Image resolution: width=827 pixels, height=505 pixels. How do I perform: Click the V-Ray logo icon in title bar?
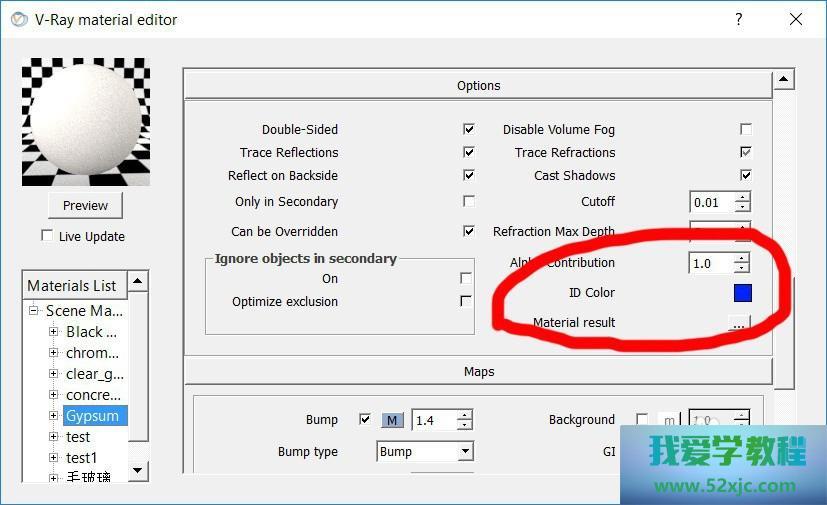(18, 19)
